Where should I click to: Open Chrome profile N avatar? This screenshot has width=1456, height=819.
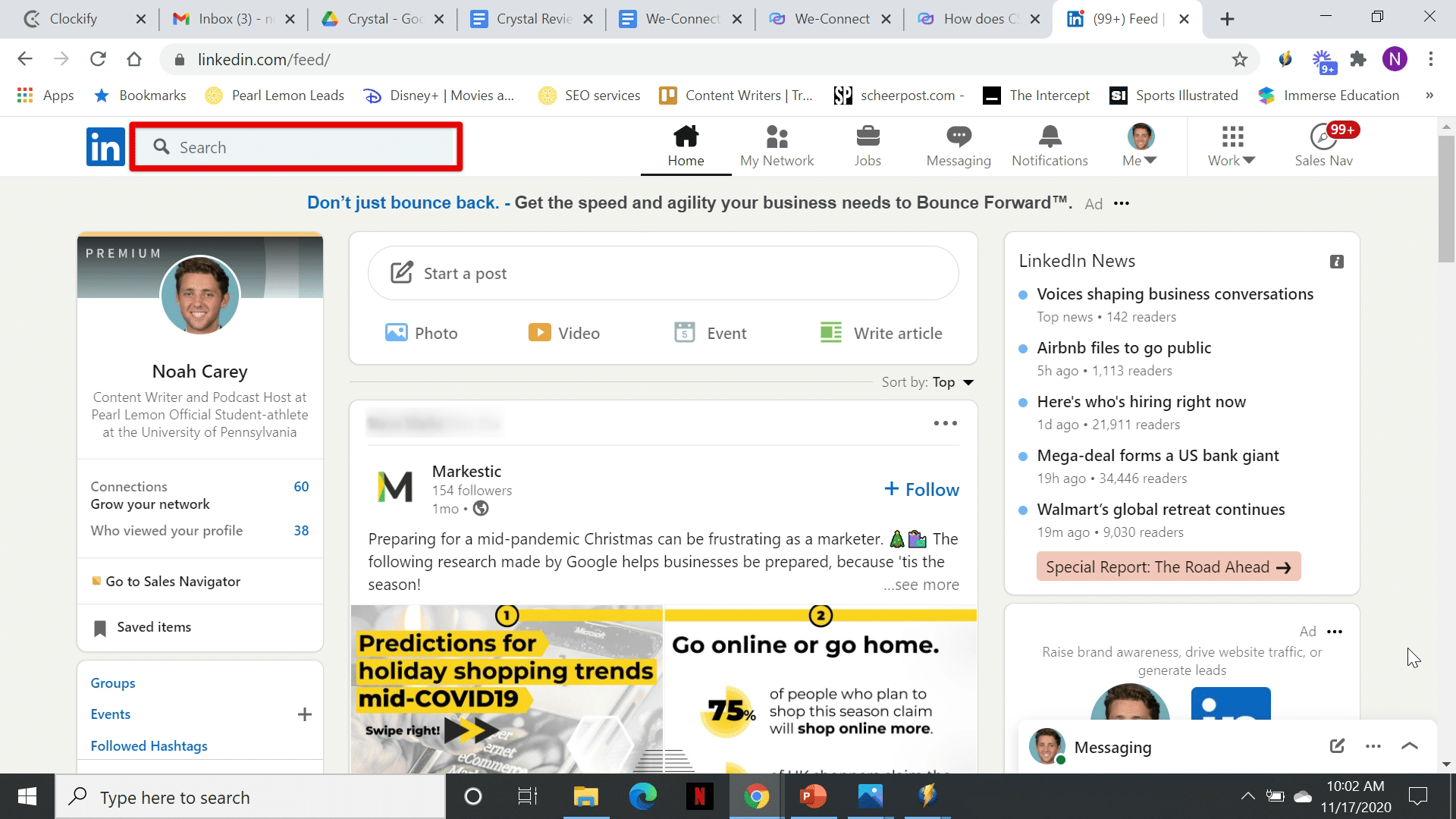[1395, 59]
